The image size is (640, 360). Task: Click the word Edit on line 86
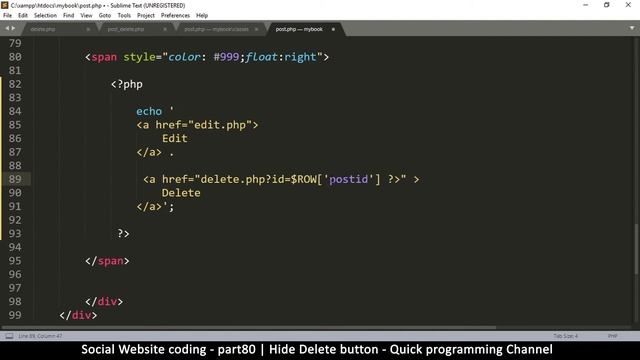[x=175, y=139]
